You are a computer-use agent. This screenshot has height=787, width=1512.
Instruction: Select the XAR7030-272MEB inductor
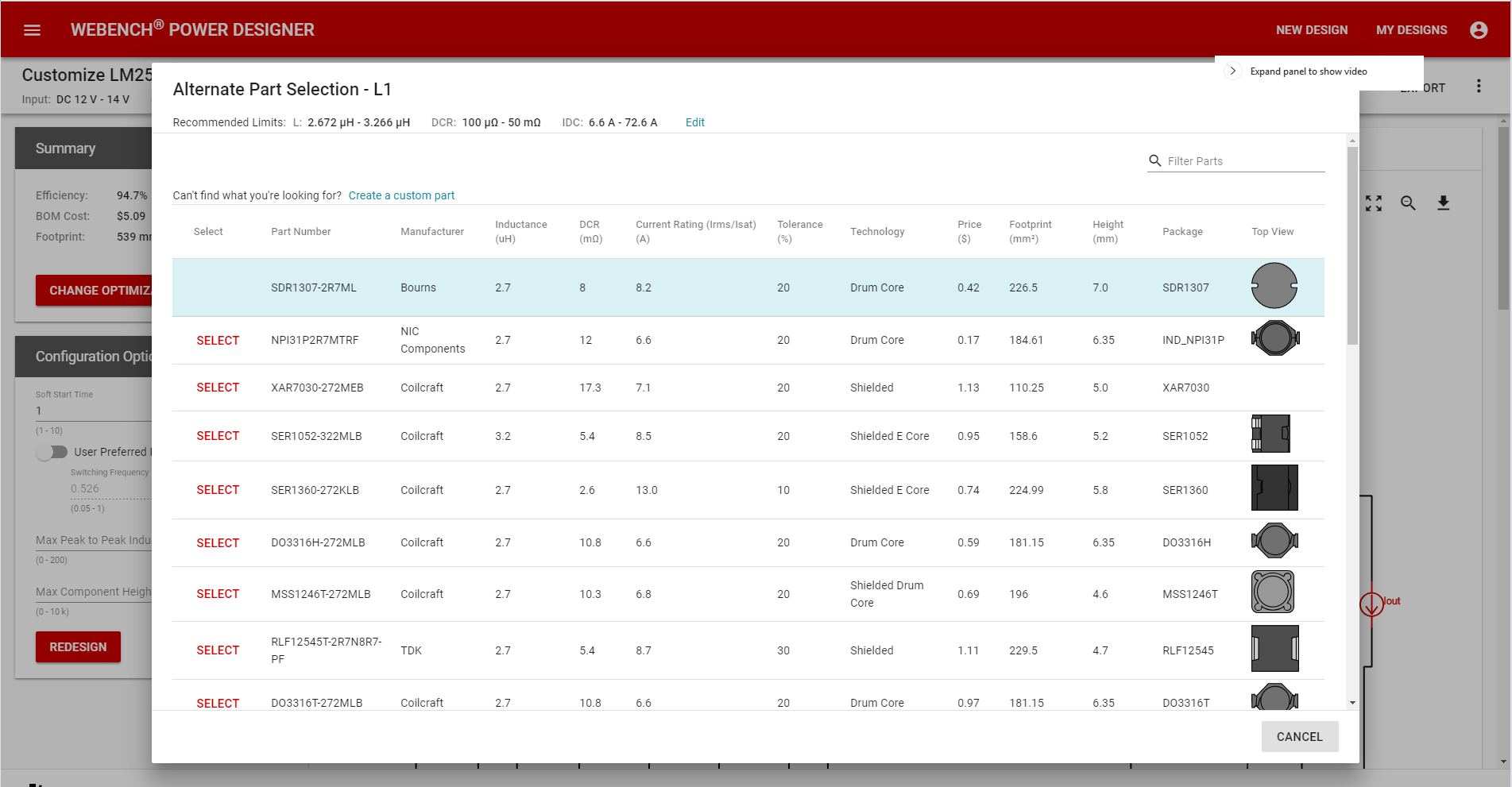pyautogui.click(x=218, y=388)
